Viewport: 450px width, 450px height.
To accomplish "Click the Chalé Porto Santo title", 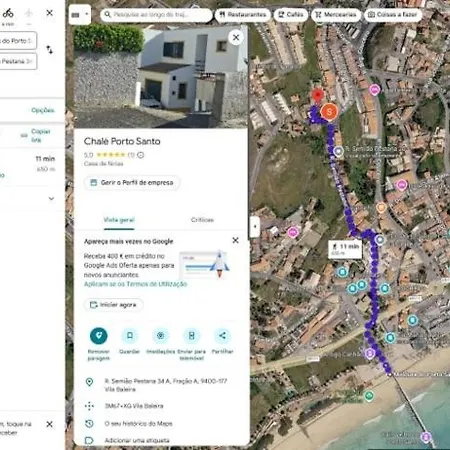I will 122,141.
